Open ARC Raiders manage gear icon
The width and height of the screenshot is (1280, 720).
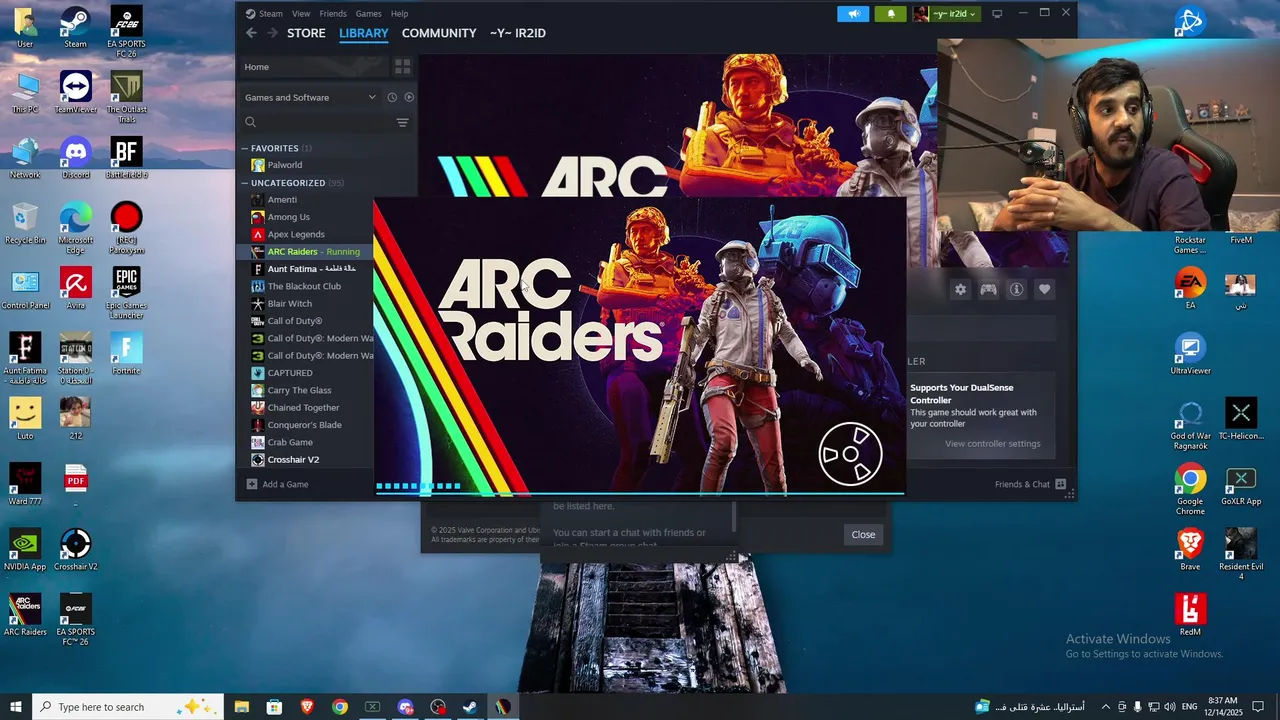[960, 289]
